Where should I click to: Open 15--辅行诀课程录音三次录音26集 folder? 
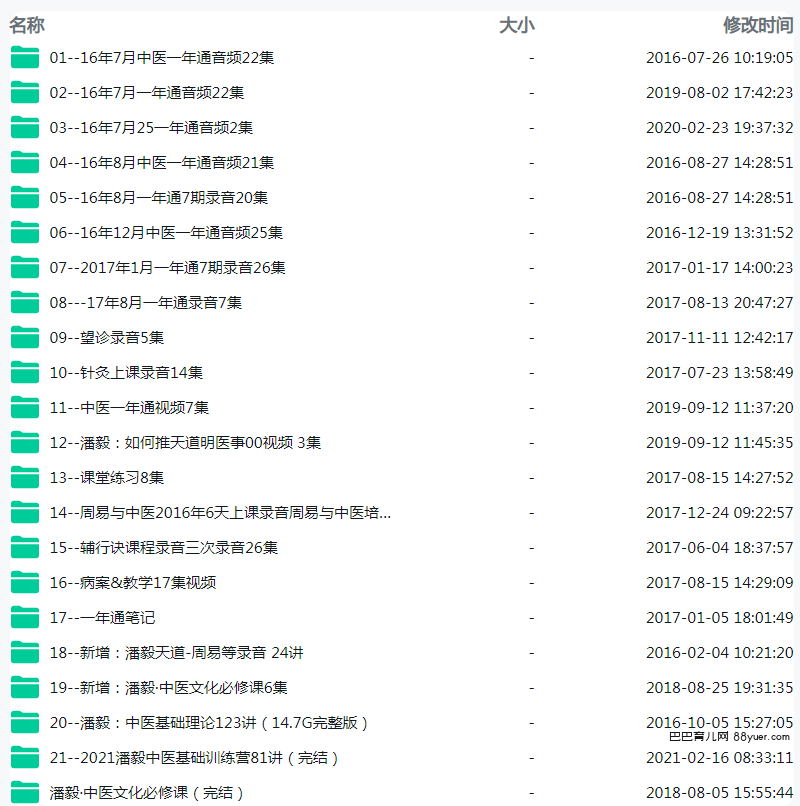(x=164, y=547)
